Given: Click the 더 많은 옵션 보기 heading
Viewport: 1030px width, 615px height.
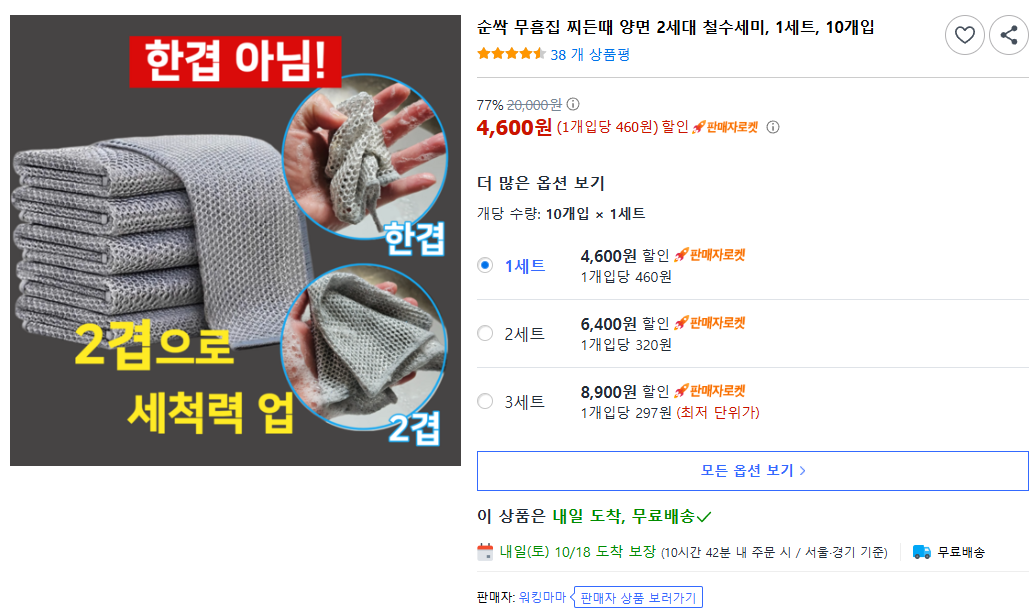Looking at the screenshot, I should pyautogui.click(x=541, y=183).
